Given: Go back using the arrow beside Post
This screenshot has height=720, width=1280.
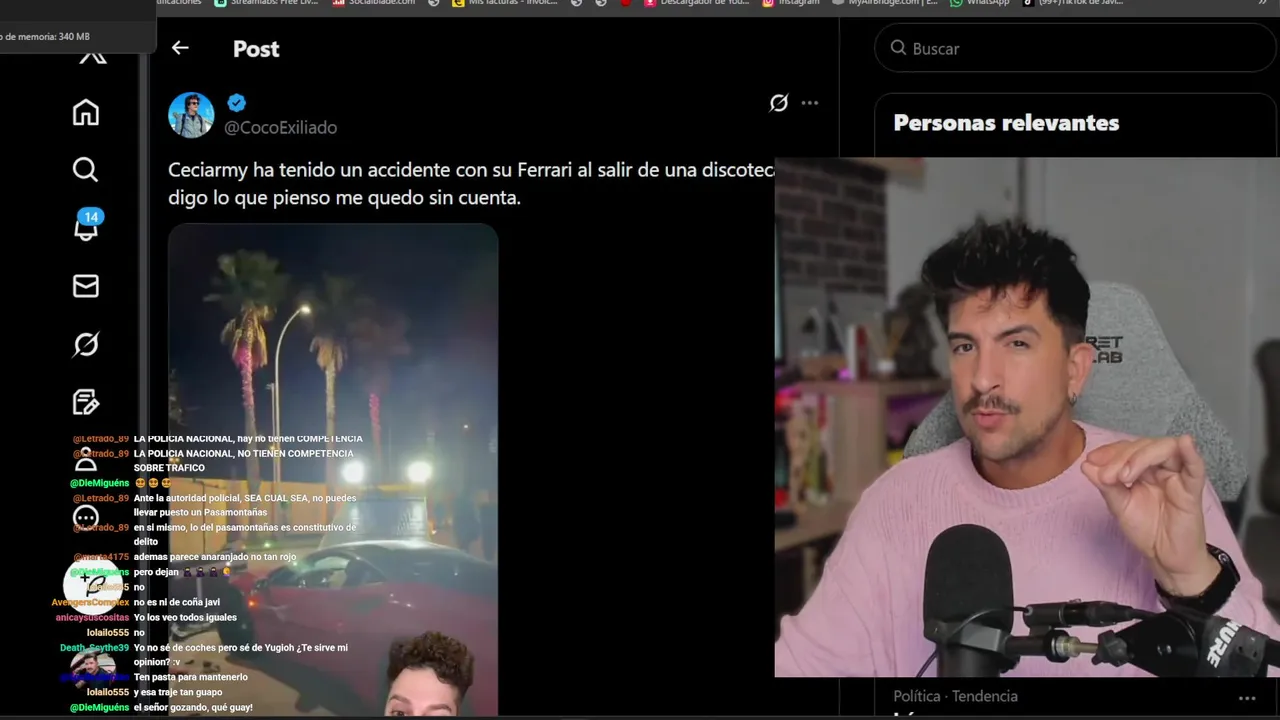Looking at the screenshot, I should [x=180, y=48].
